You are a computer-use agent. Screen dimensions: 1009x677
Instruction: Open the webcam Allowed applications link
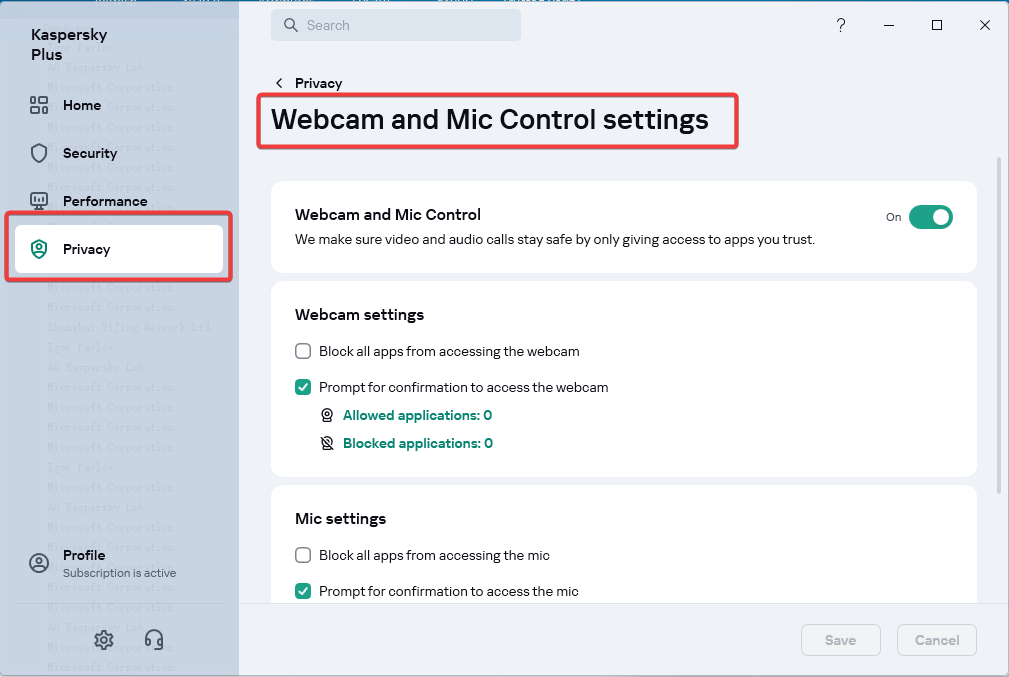[417, 415]
